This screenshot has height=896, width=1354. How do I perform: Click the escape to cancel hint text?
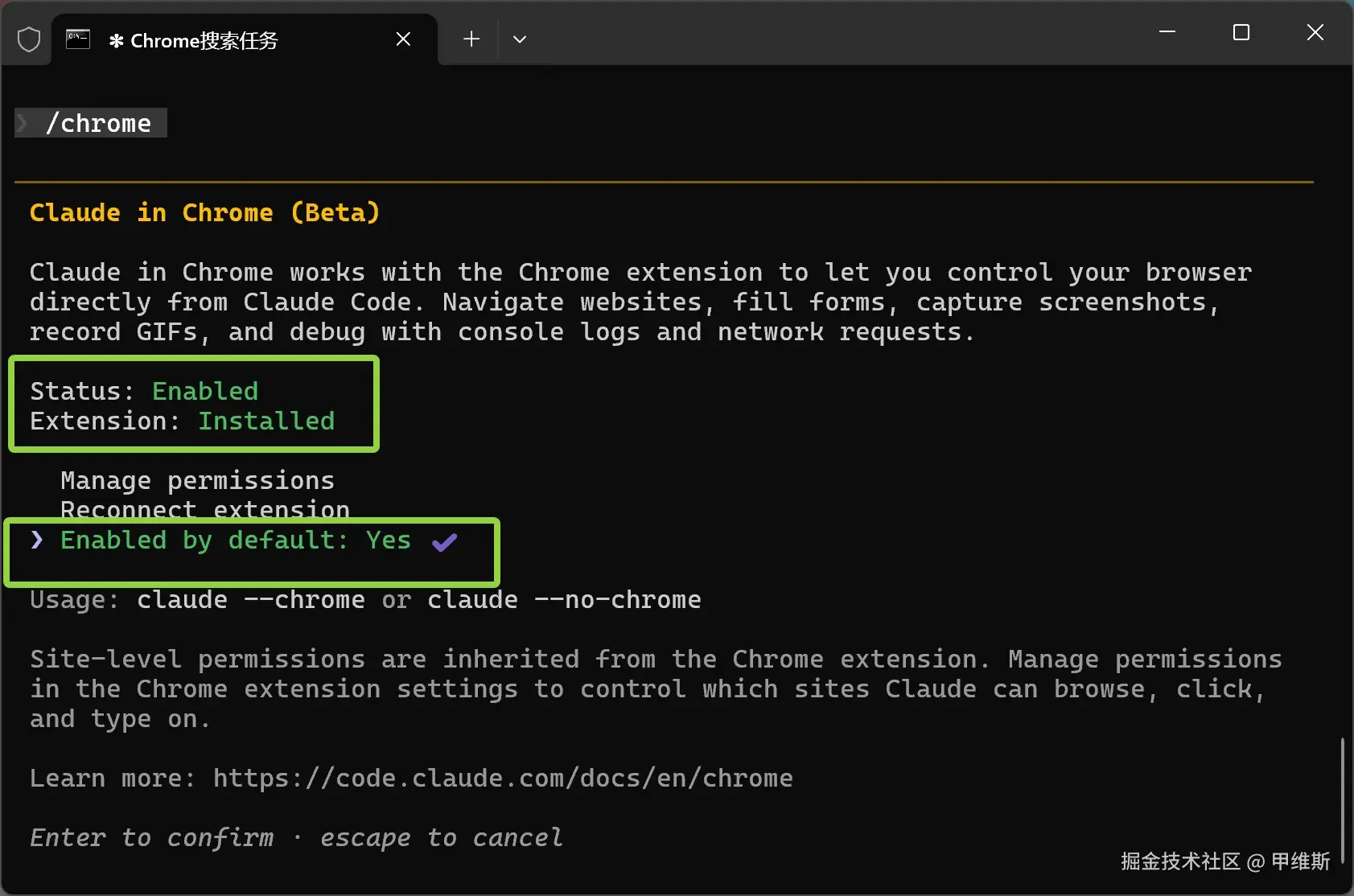pyautogui.click(x=442, y=838)
